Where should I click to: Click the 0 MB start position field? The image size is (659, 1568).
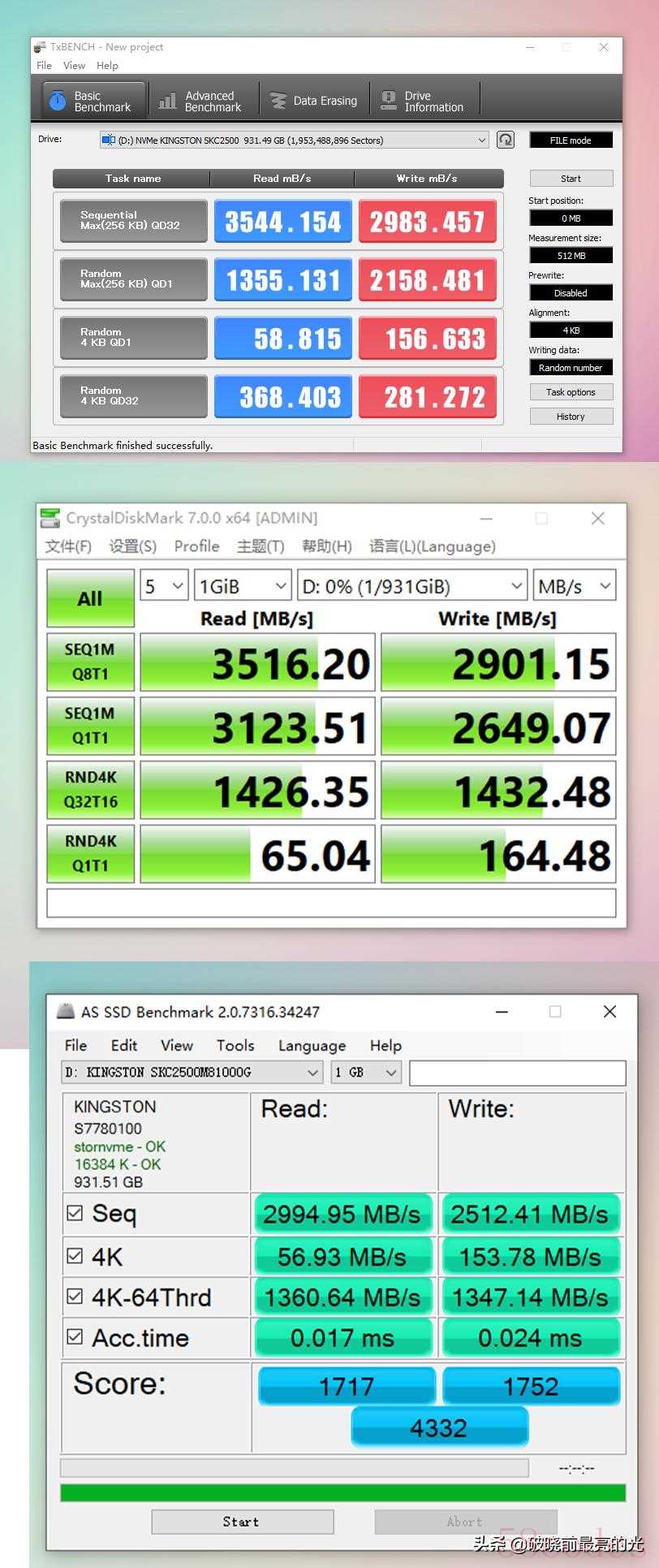pyautogui.click(x=571, y=218)
